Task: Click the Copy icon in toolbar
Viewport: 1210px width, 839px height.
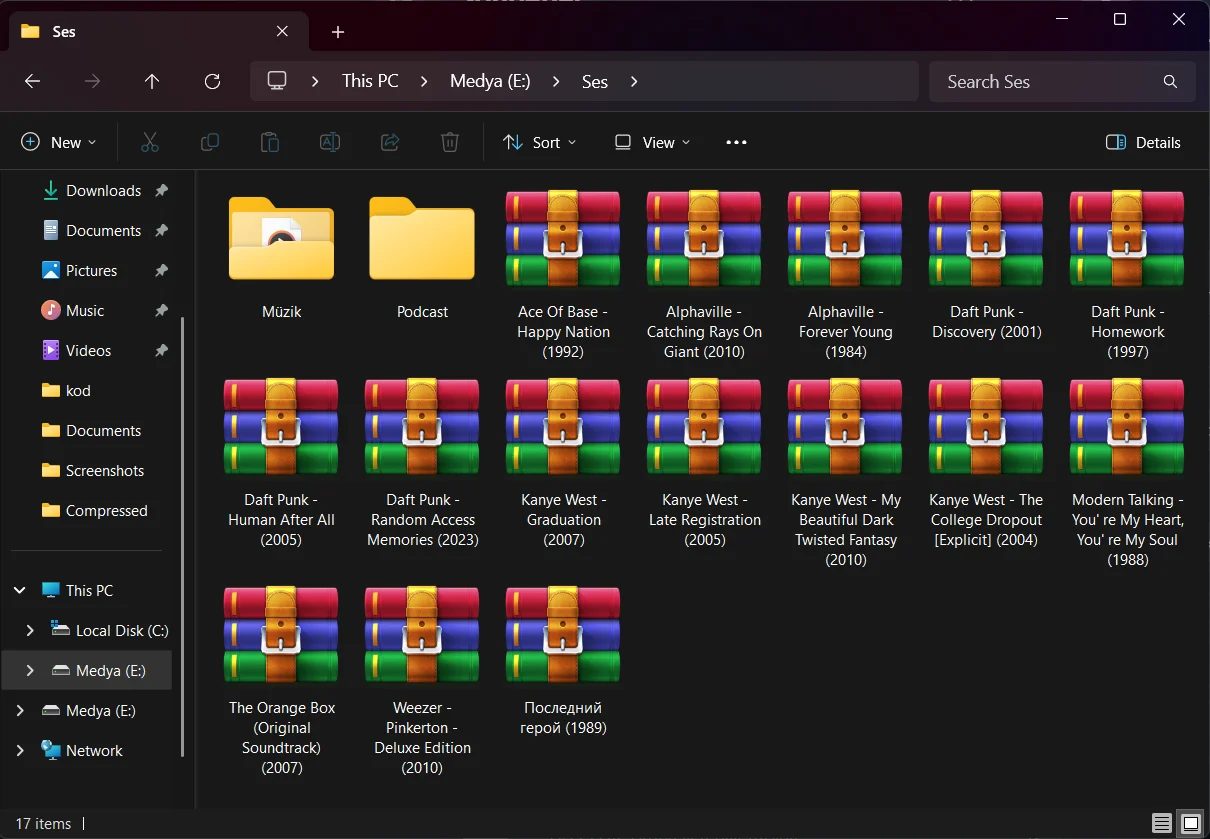Action: pyautogui.click(x=210, y=142)
